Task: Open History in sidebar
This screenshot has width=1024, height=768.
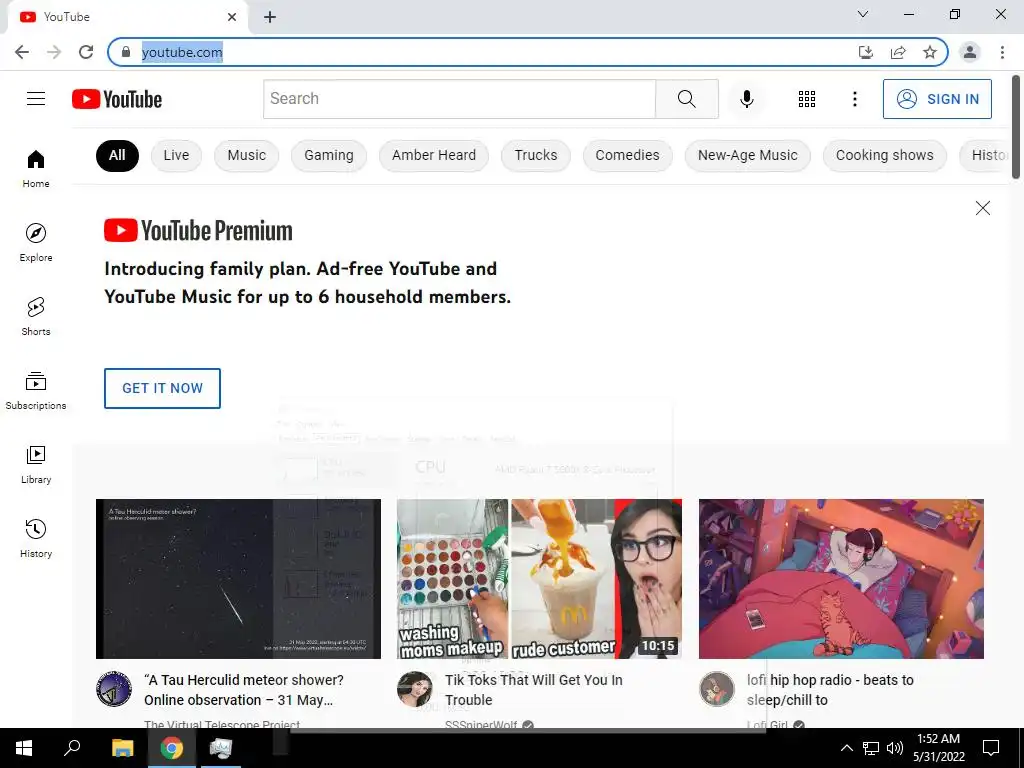Action: pos(36,538)
